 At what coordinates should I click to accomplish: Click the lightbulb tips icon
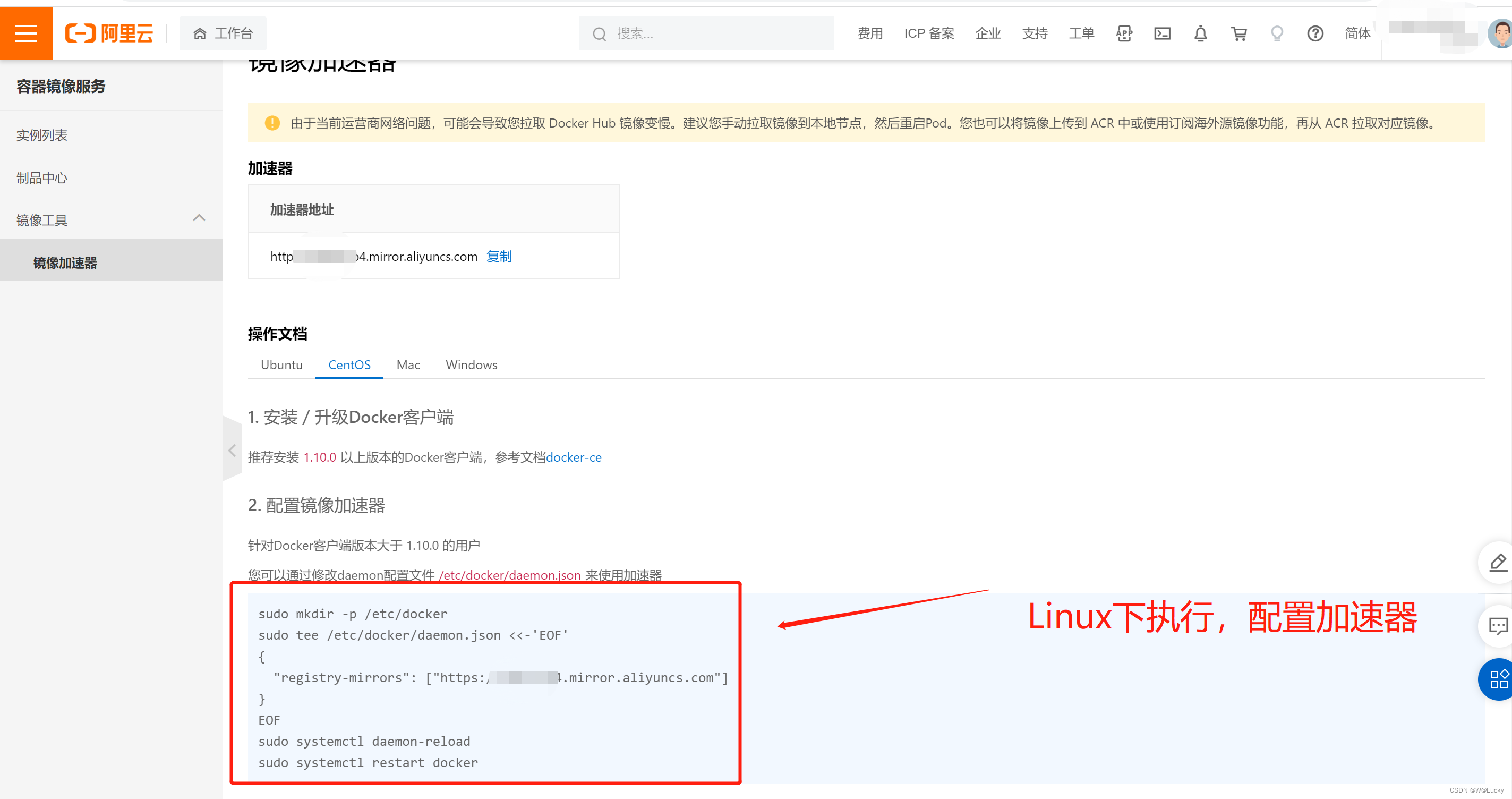(1277, 33)
